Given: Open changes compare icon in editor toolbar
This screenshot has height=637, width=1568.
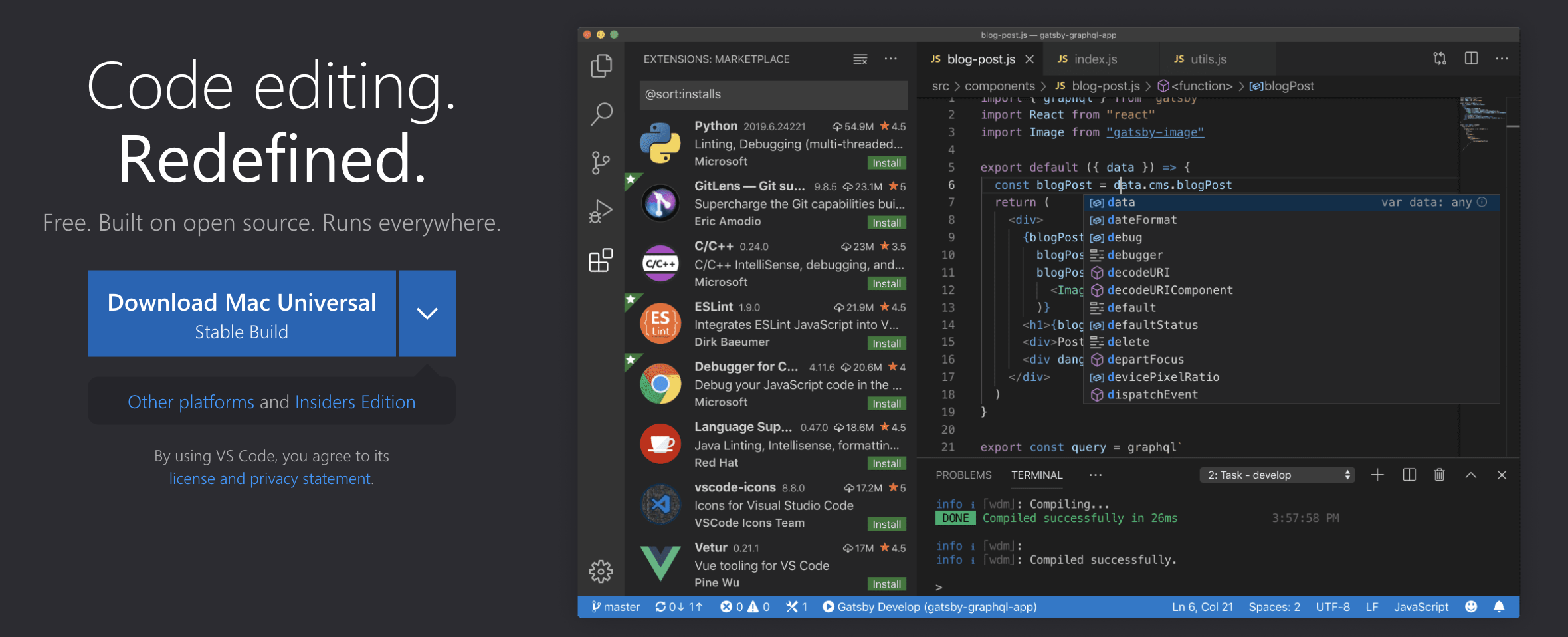Looking at the screenshot, I should point(1440,59).
